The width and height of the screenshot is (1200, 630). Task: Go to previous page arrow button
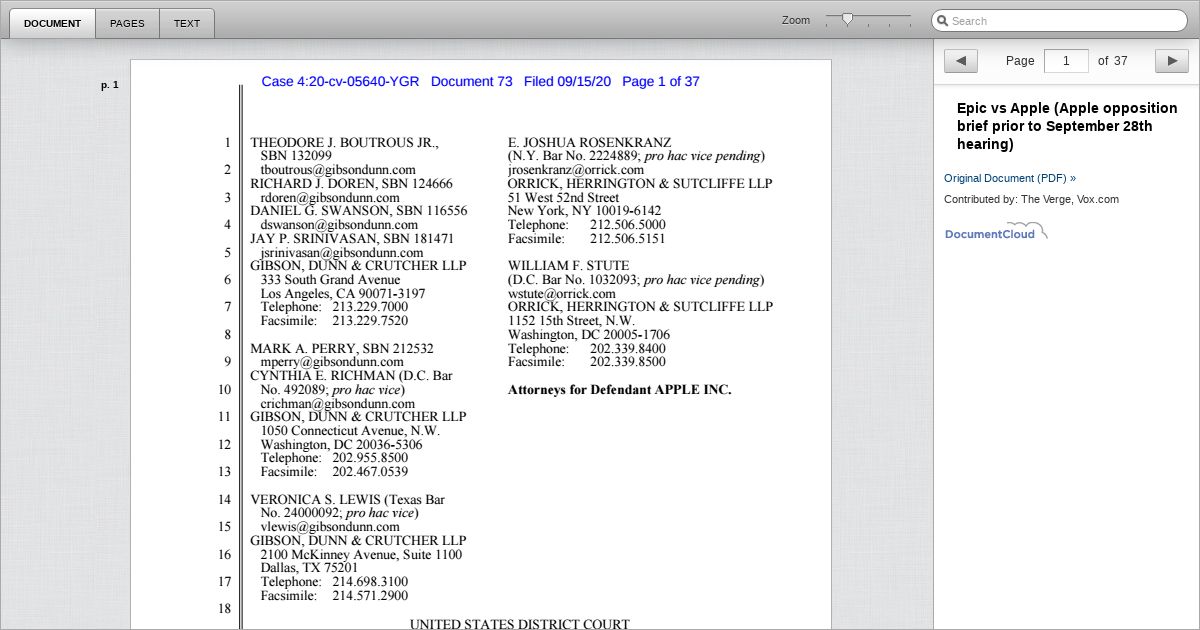tap(961, 61)
